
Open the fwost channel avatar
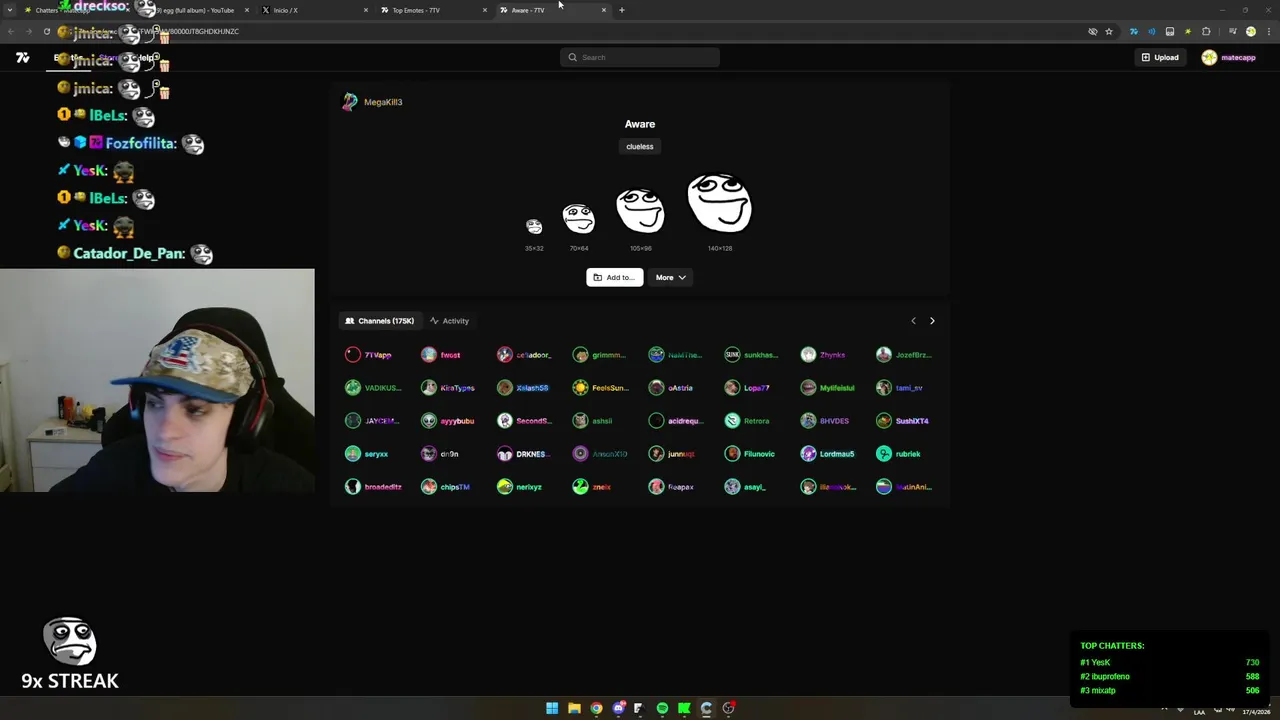point(429,355)
